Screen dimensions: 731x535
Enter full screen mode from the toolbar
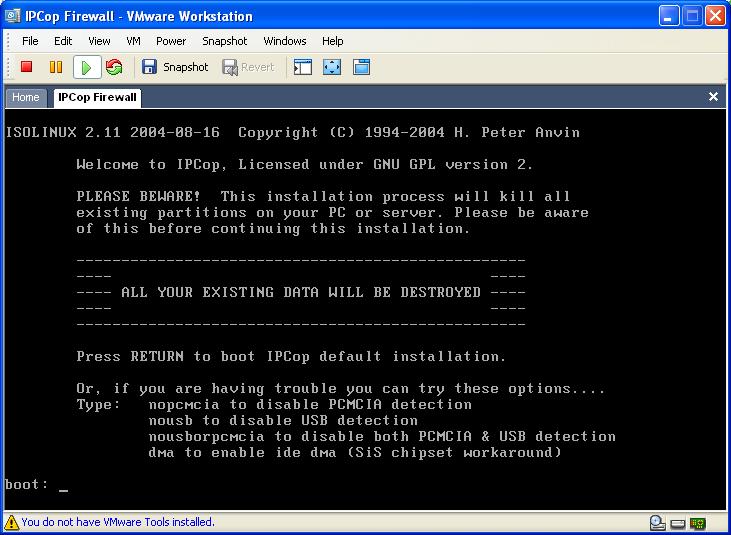[x=332, y=67]
